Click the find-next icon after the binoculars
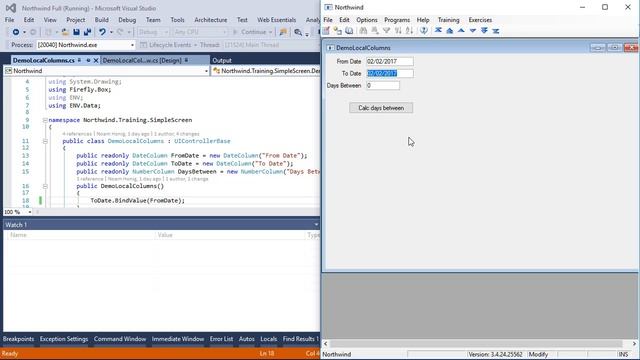Viewport: 640px width, 360px height. coord(374,31)
